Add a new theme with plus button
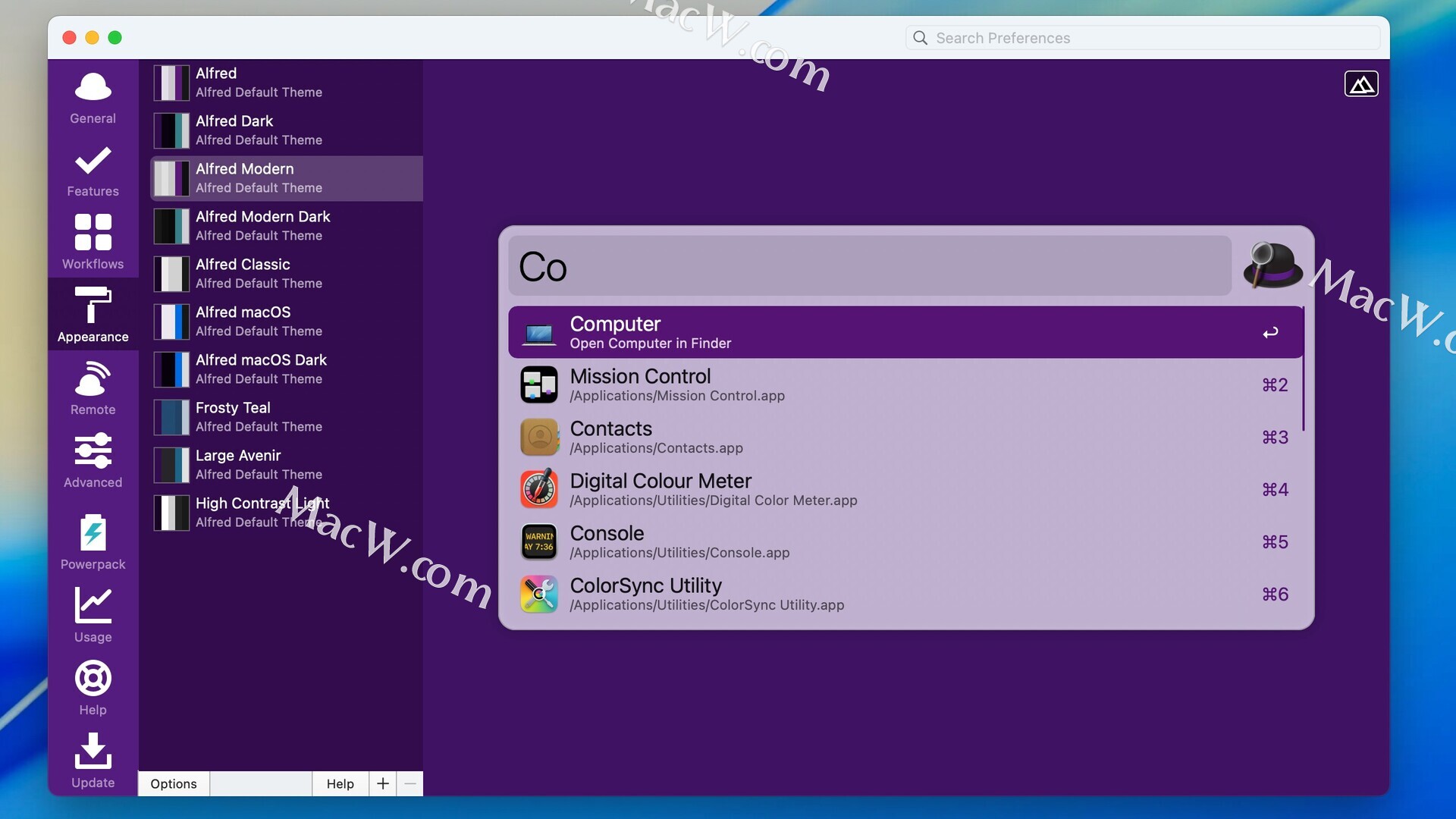Screen dimensions: 1456x819 [383, 783]
